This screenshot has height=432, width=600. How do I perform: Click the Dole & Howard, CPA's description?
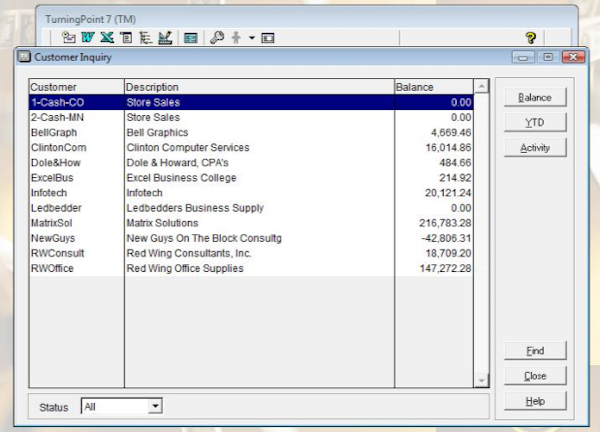[x=178, y=163]
